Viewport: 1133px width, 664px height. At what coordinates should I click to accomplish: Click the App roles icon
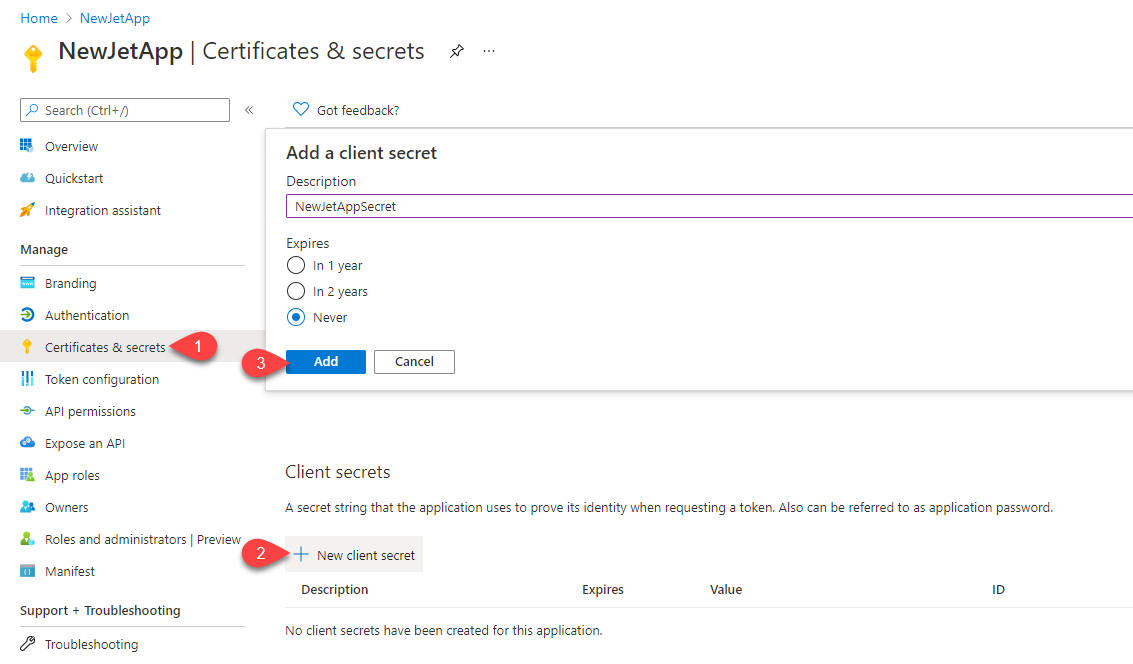[x=27, y=475]
